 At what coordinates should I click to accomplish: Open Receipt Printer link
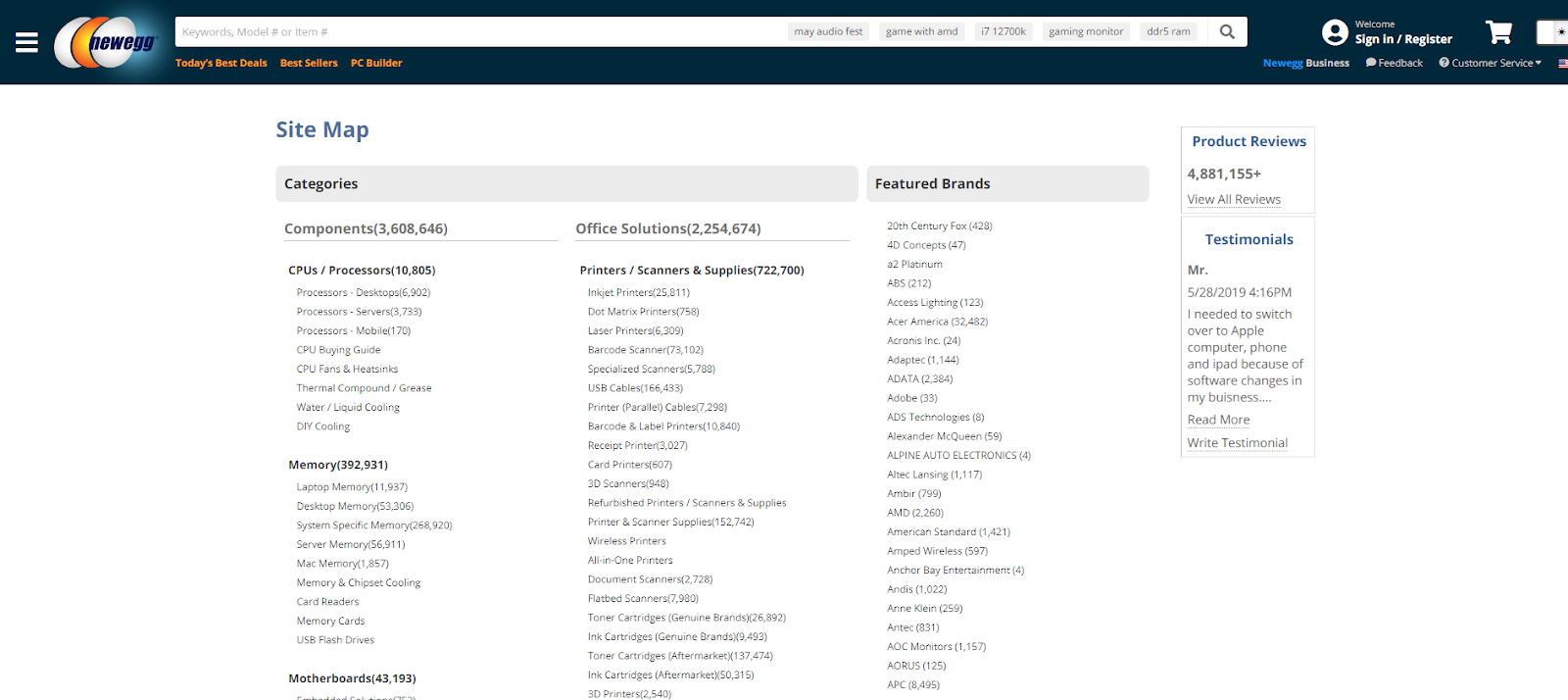pyautogui.click(x=638, y=445)
